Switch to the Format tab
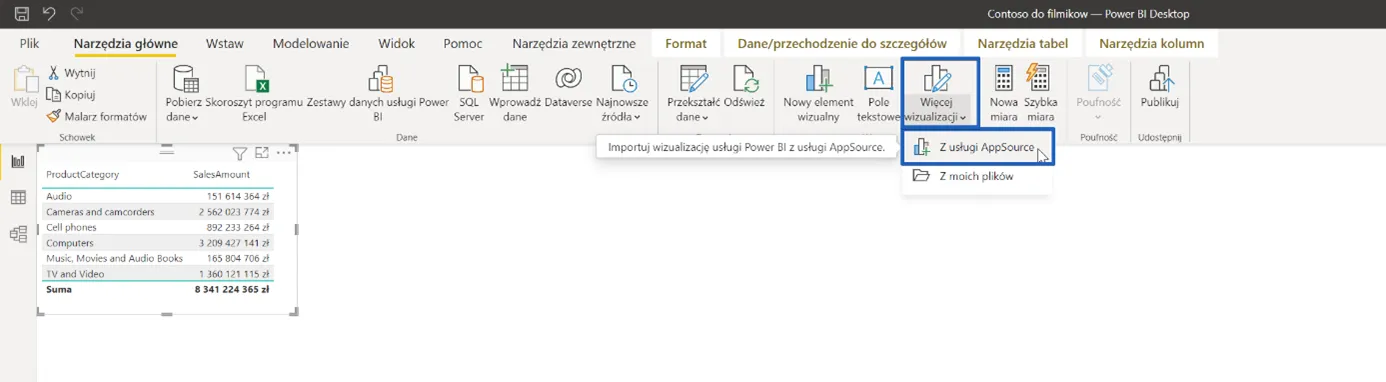Screen dimensions: 1386x382 point(686,43)
